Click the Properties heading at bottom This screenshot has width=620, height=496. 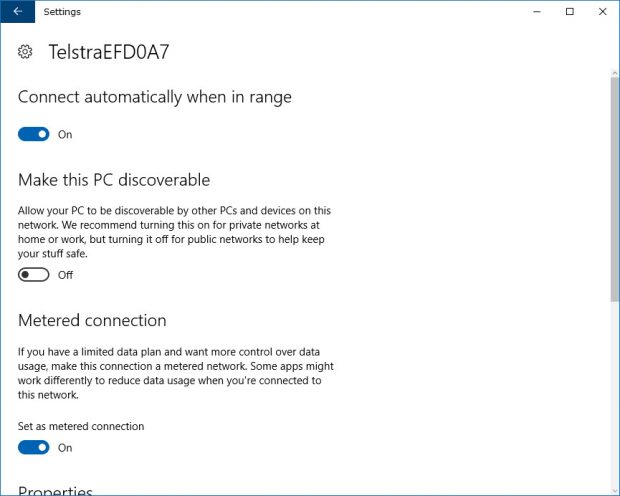coord(55,491)
